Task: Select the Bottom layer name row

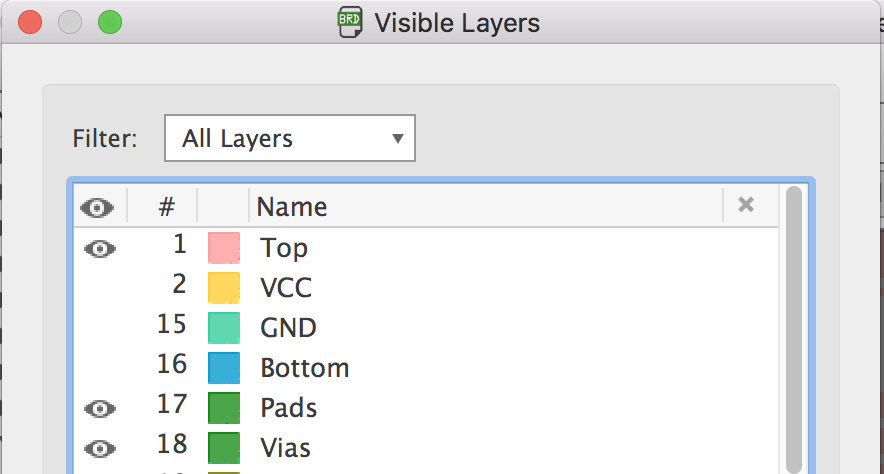Action: tap(304, 368)
